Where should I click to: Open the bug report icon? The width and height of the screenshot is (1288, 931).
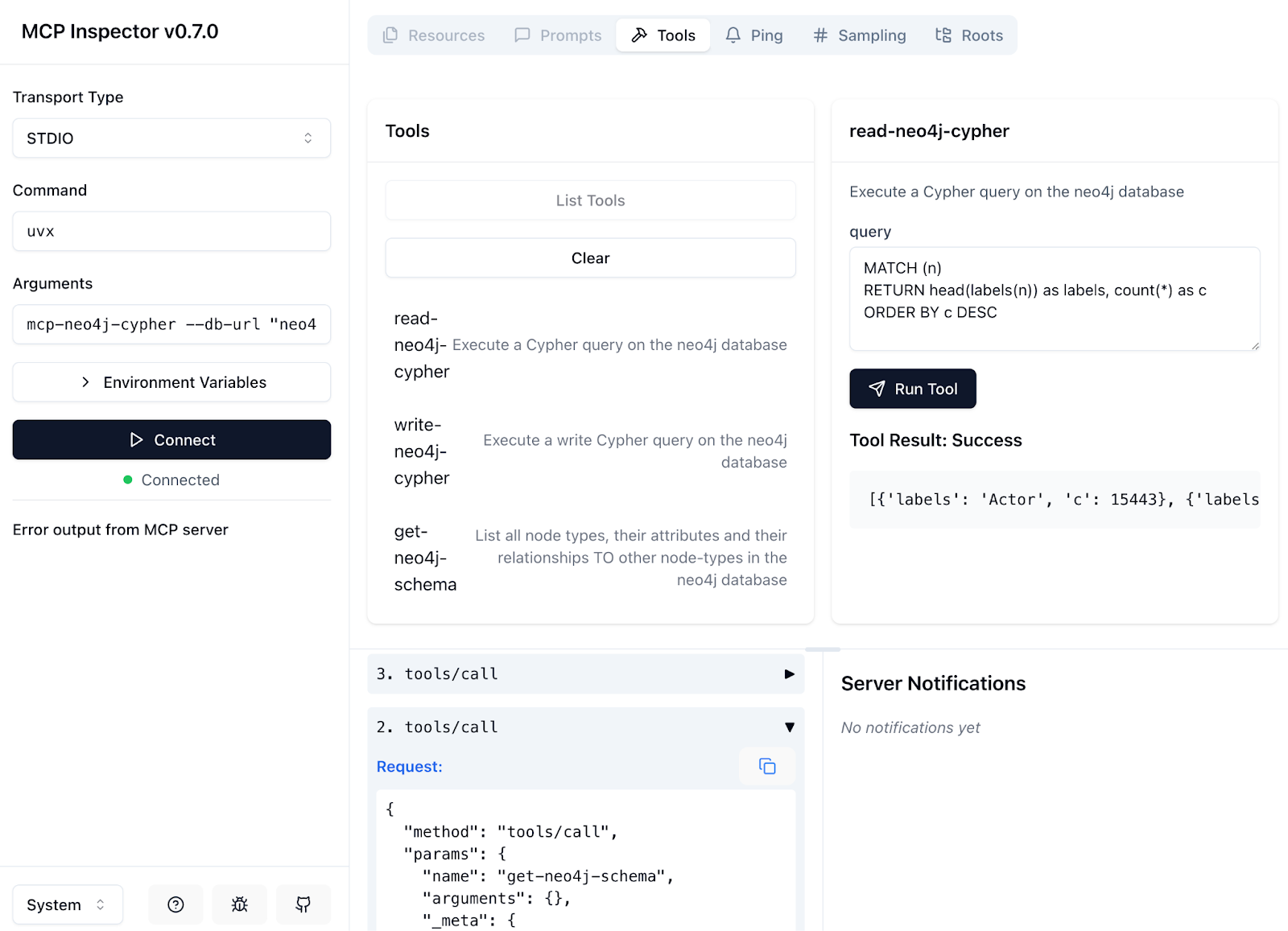(239, 904)
